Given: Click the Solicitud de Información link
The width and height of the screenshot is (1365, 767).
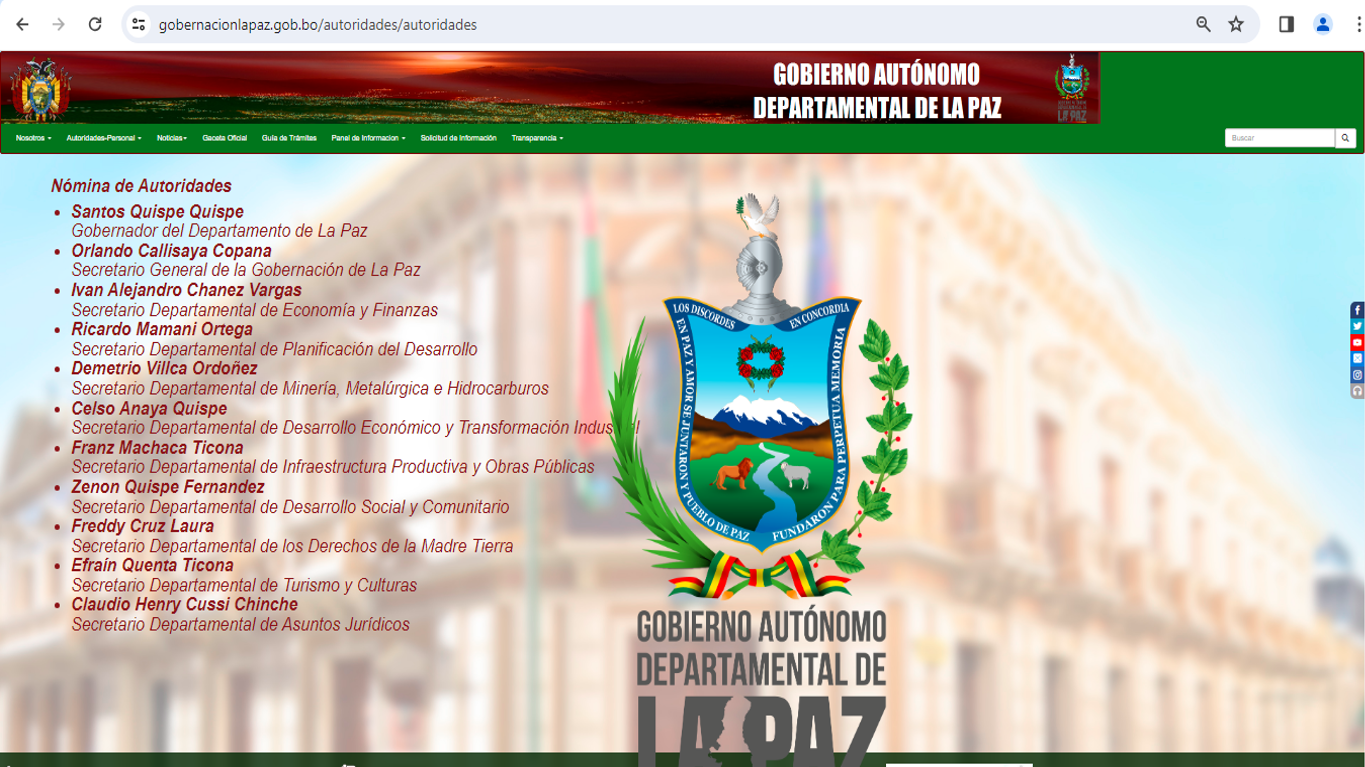Looking at the screenshot, I should click(x=458, y=138).
